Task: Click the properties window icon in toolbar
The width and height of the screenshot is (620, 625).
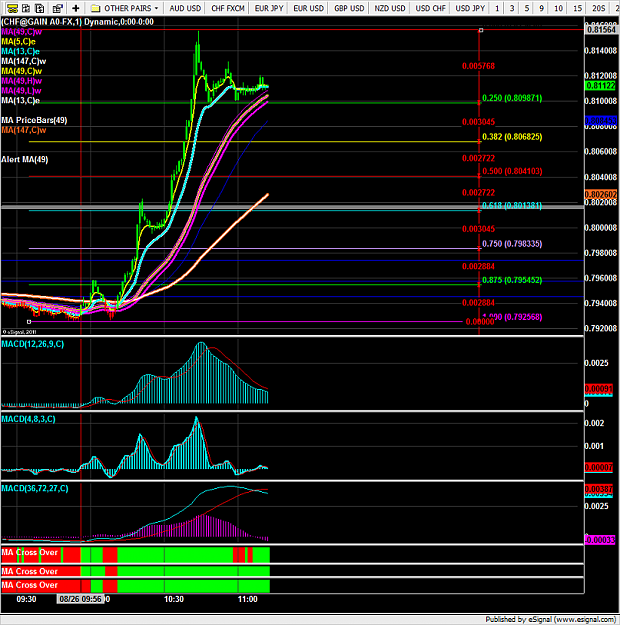Action: click(58, 8)
